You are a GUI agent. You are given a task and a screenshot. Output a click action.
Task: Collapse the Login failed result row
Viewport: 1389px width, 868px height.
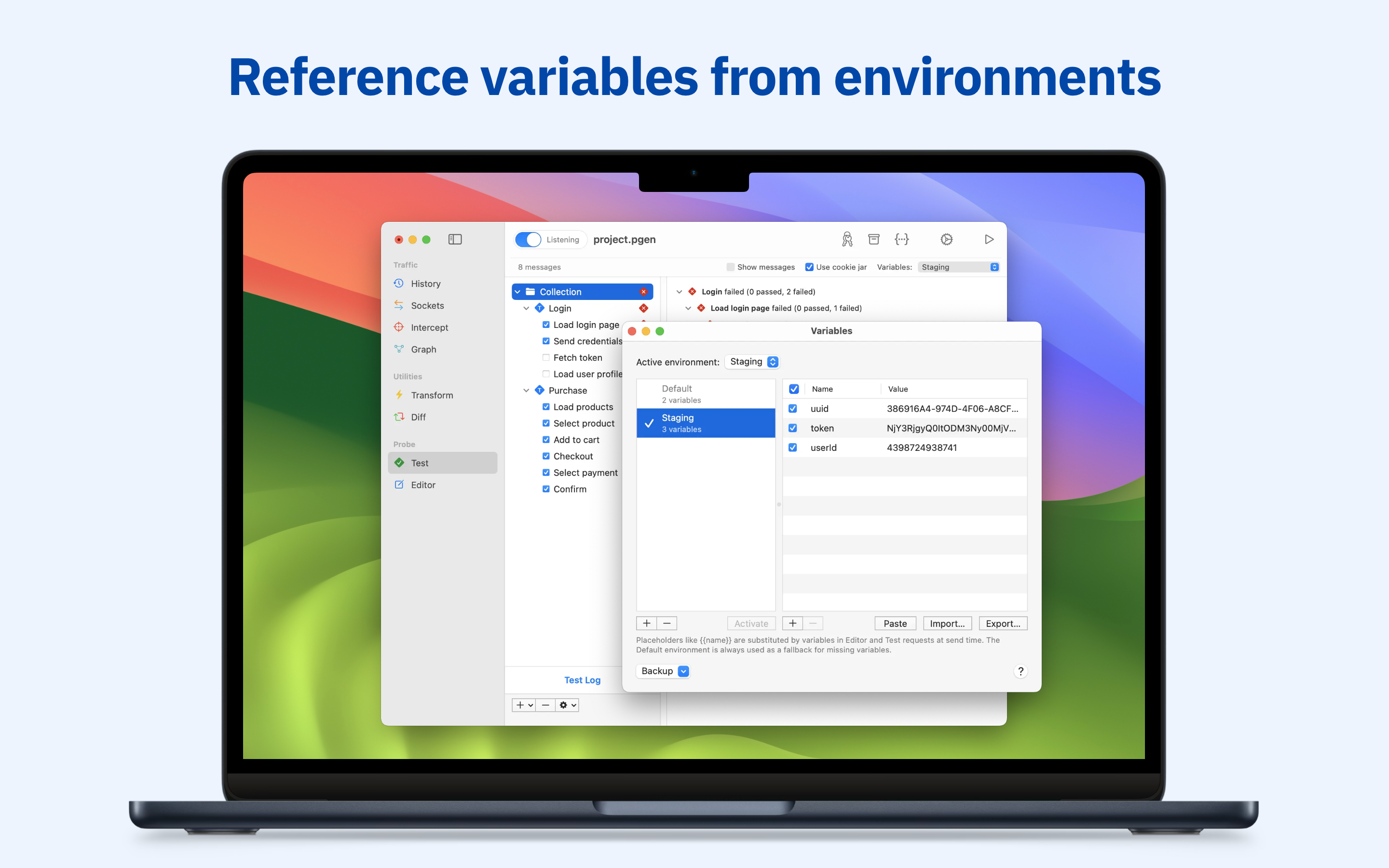(x=679, y=292)
